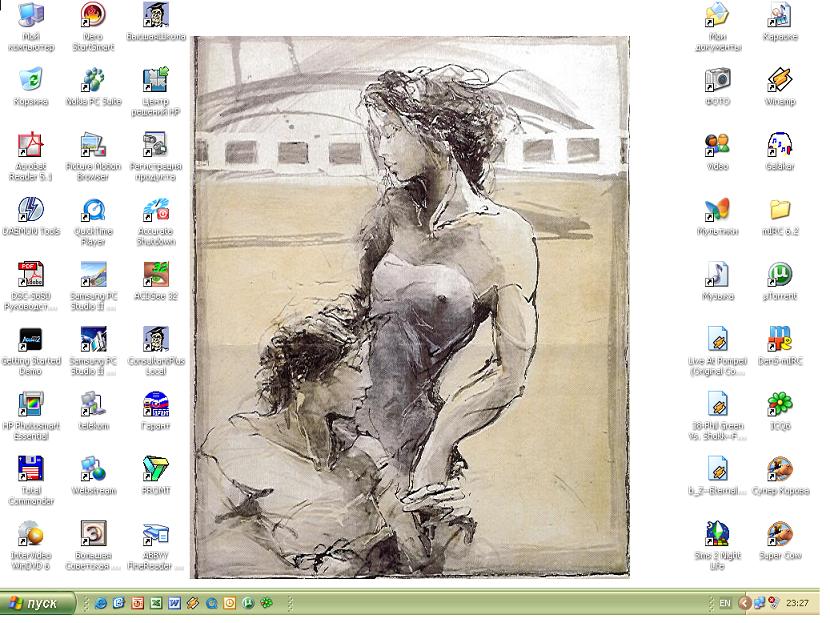
Task: Click the Live At Pompeii media file
Action: point(717,340)
